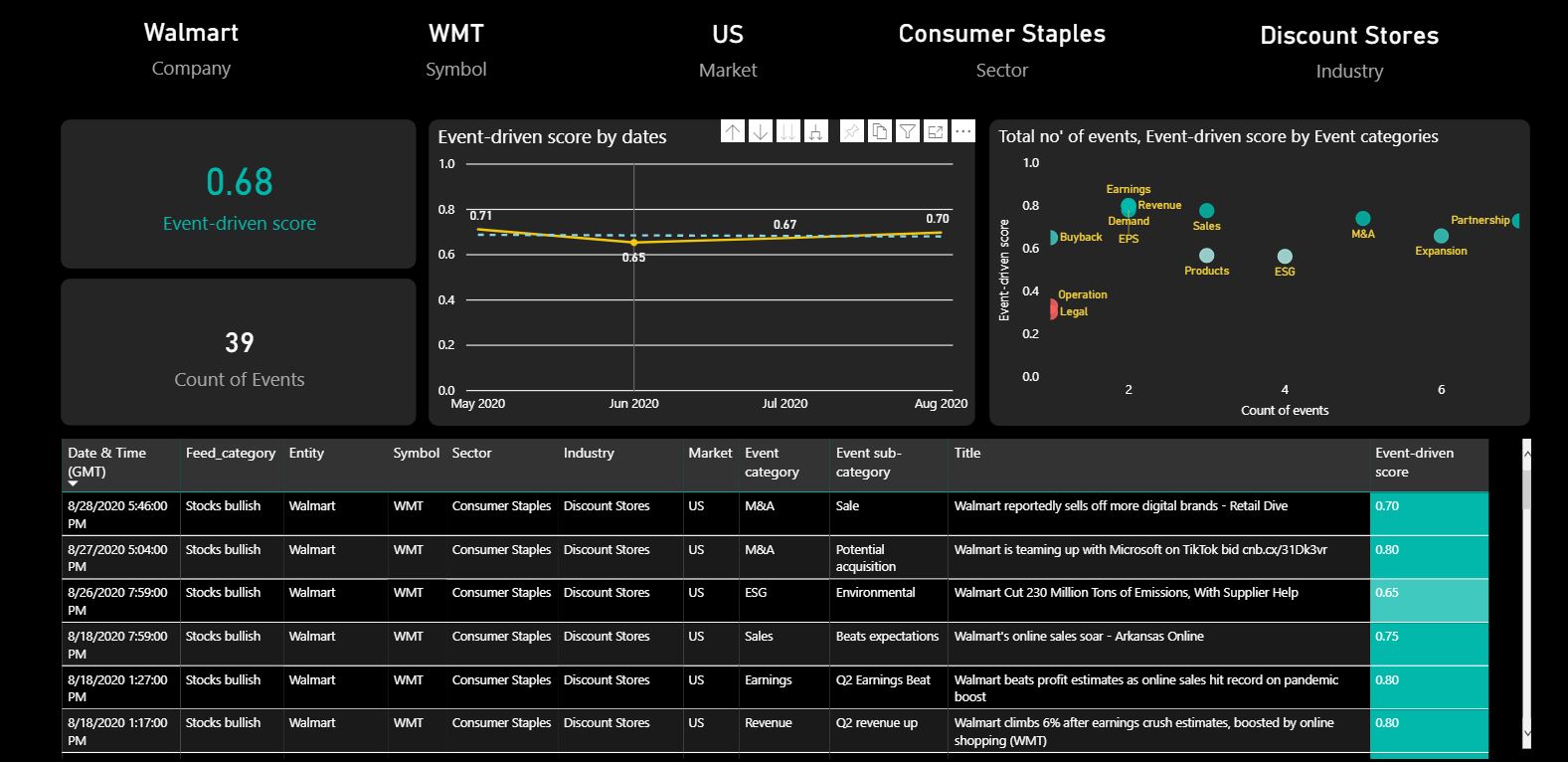Image resolution: width=1568 pixels, height=762 pixels.
Task: Click the WMT Symbol header card
Action: point(456,51)
